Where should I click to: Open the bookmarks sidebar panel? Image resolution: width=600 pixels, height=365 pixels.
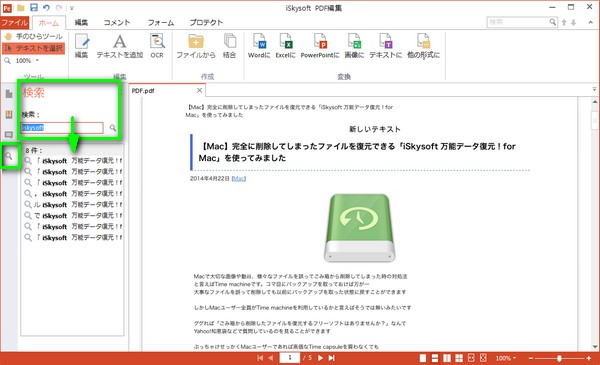(9, 114)
